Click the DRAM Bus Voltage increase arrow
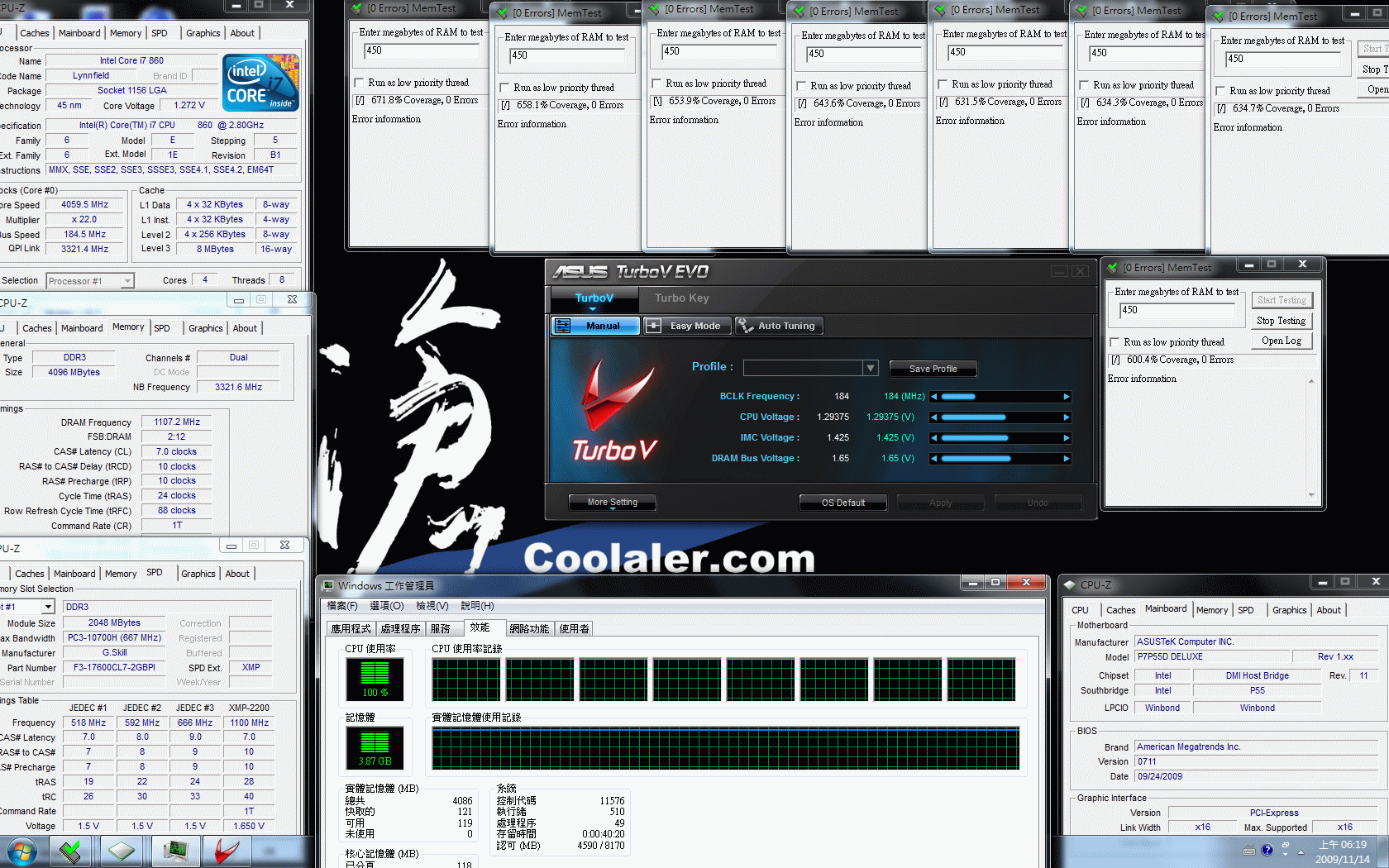1389x868 pixels. point(1067,459)
